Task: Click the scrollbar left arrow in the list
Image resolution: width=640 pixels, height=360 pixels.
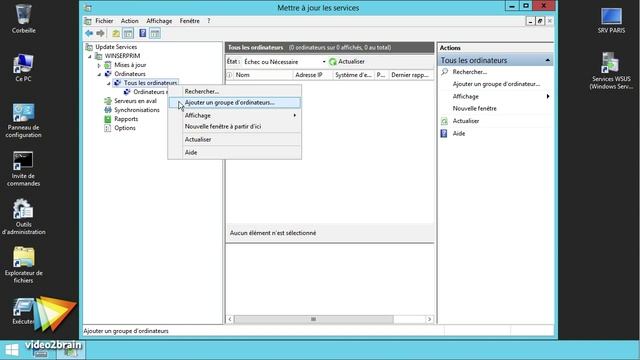Action: tap(230, 319)
